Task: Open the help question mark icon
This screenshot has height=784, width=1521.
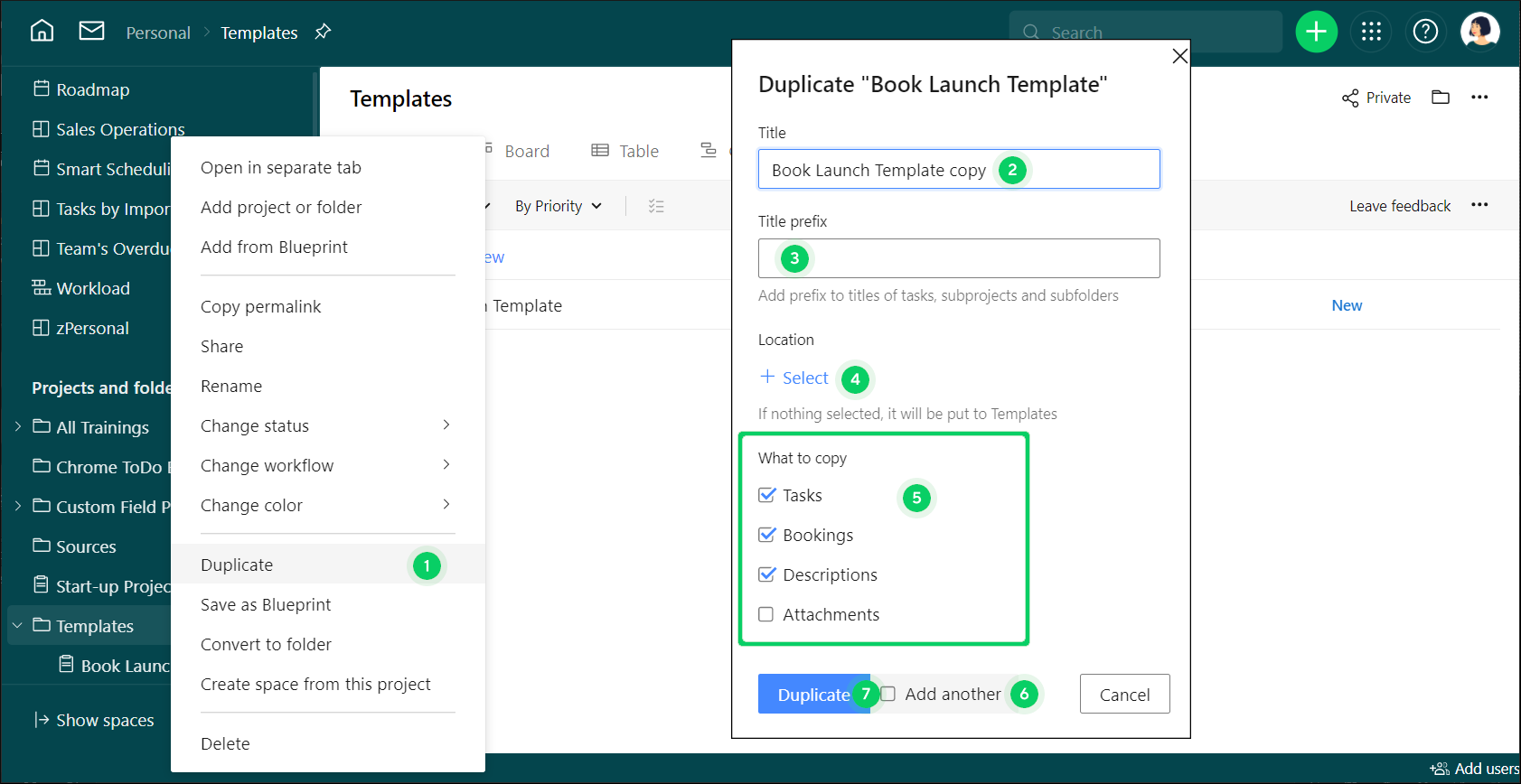Action: click(x=1425, y=33)
